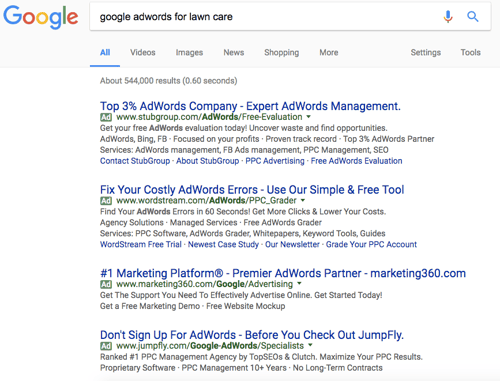This screenshot has height=381, width=500.
Task: Click the Free AdWords Evaluation sitelink
Action: [x=357, y=161]
